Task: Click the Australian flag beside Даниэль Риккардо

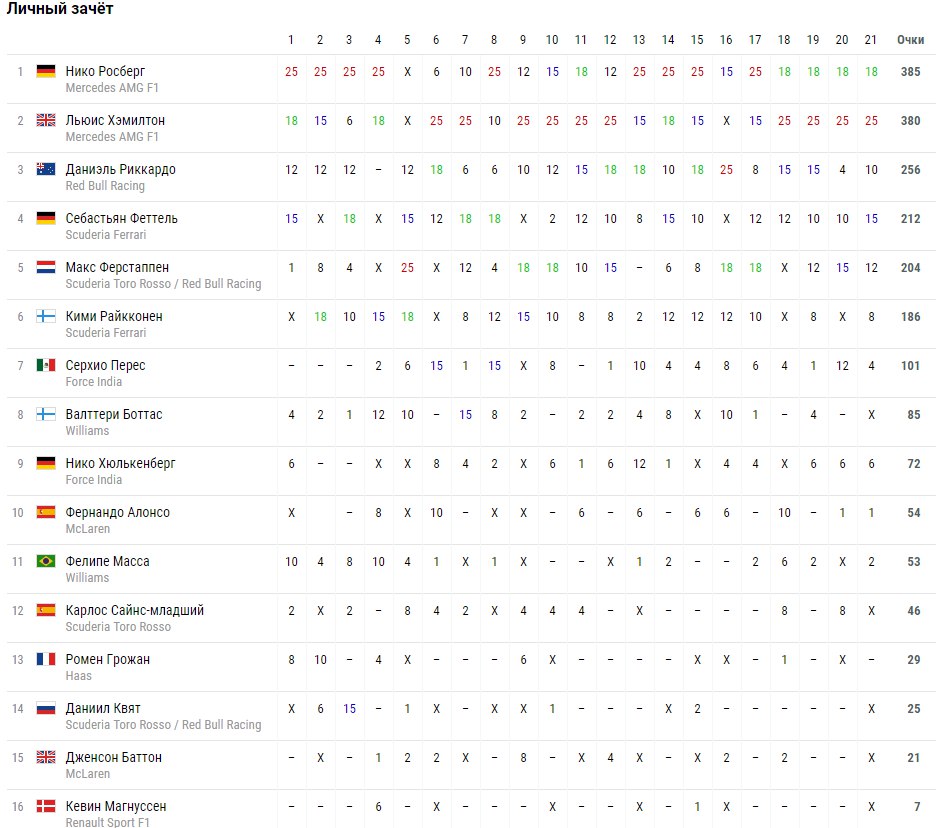Action: (45, 170)
